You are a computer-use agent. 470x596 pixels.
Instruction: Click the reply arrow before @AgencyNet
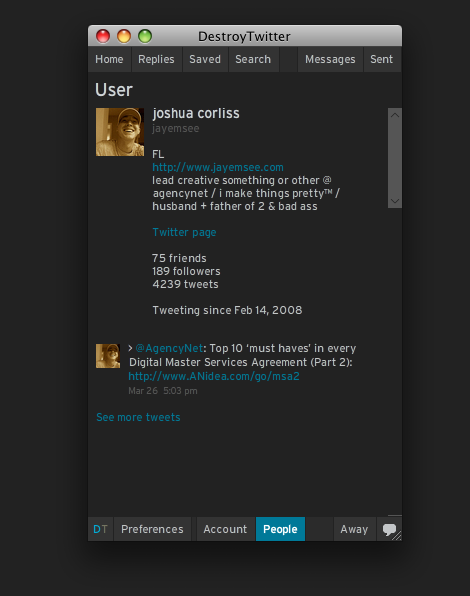coord(130,348)
